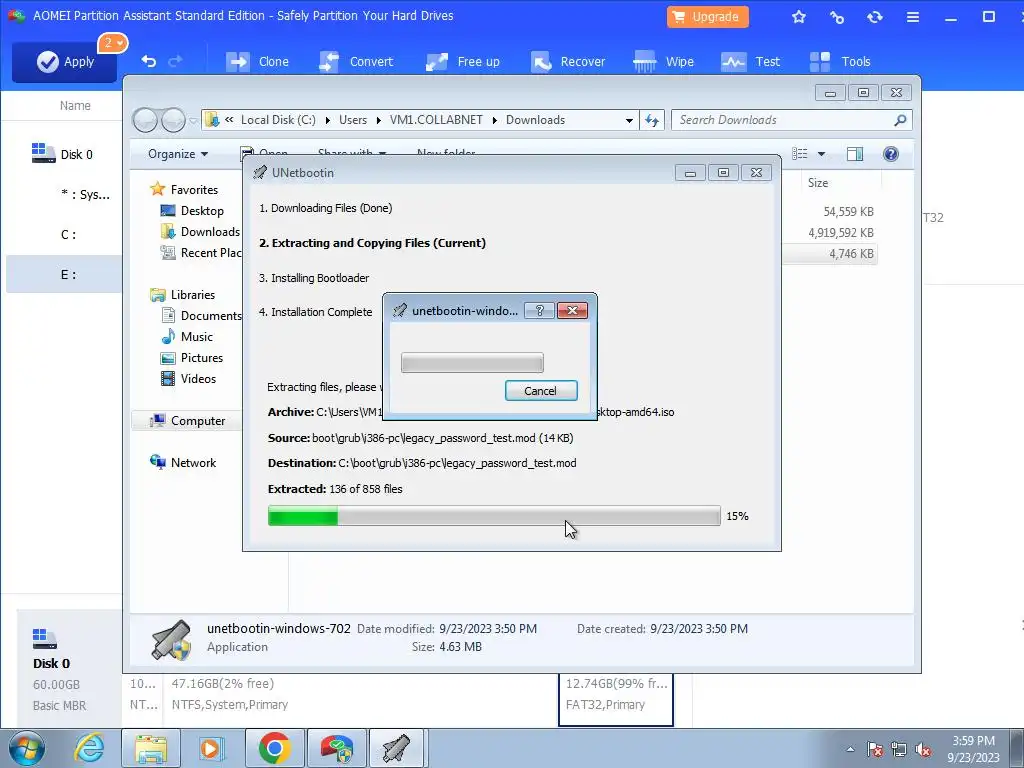Undo the last AOMEI operation

pos(149,61)
